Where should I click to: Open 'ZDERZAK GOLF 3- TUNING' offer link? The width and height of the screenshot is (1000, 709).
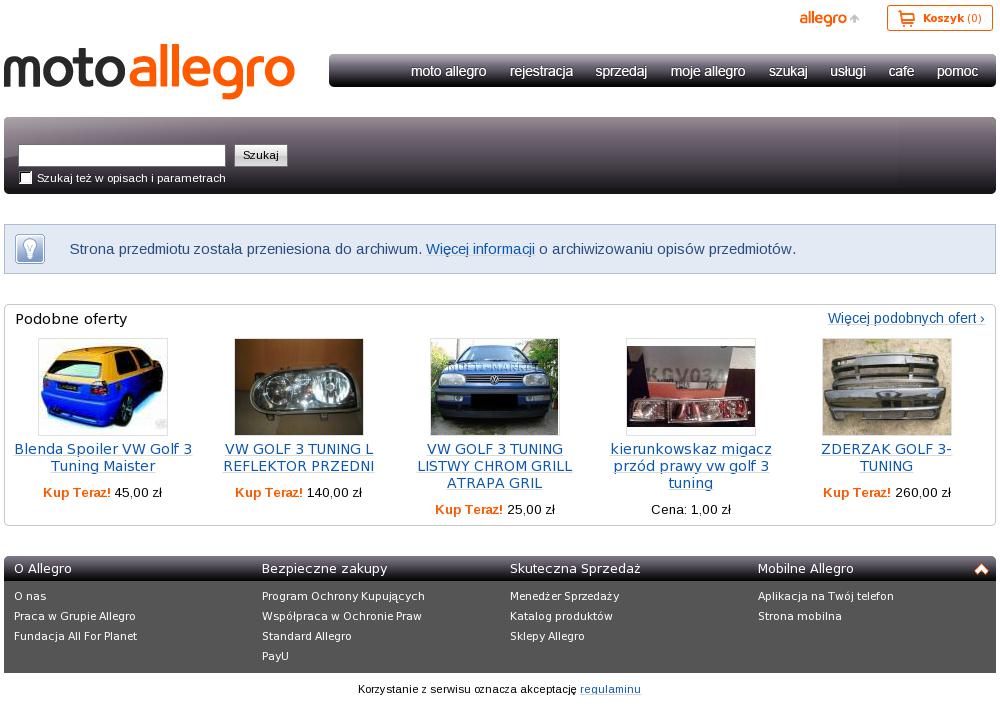pyautogui.click(x=886, y=458)
